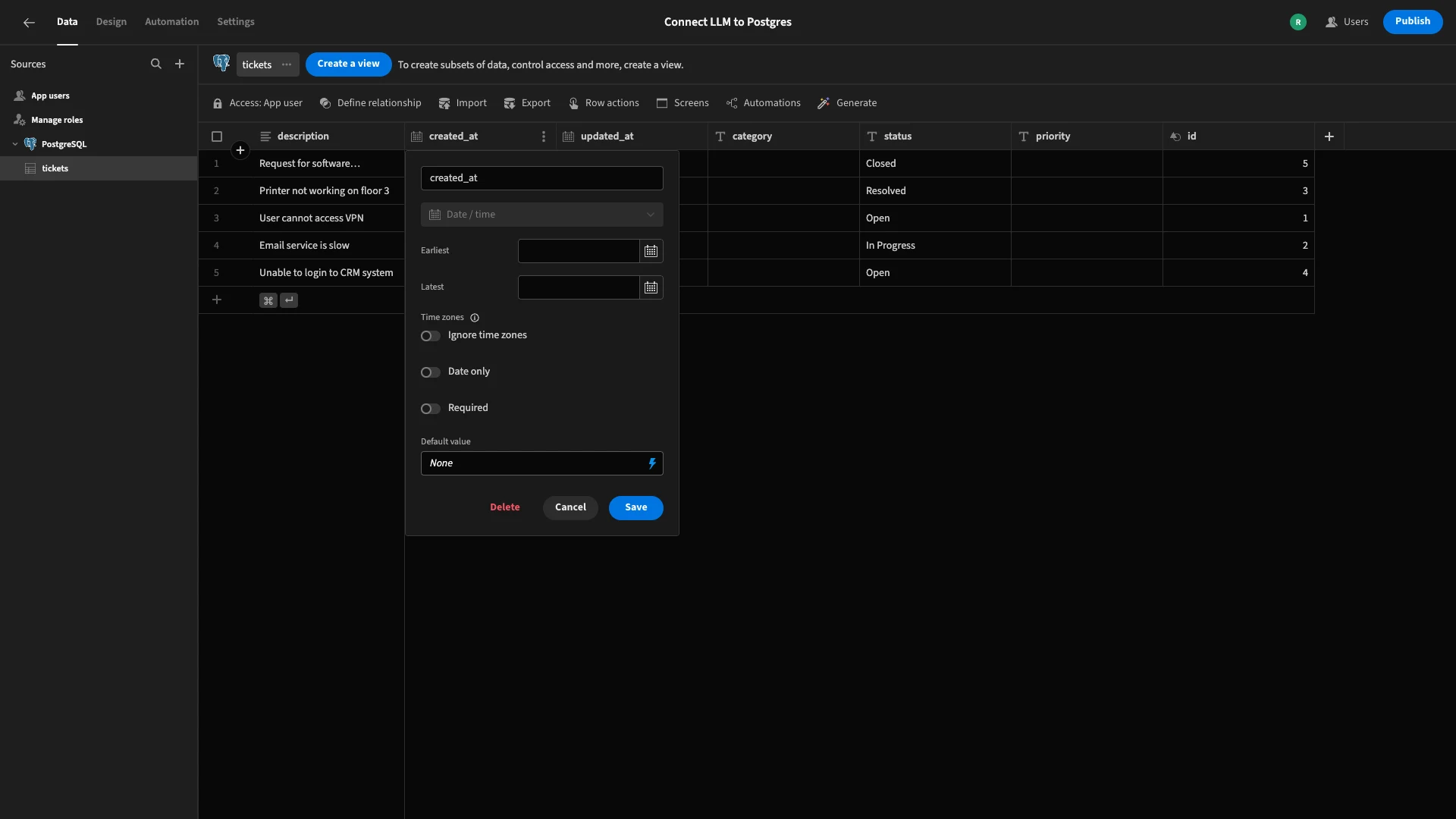Open Access: App user settings
The height and width of the screenshot is (819, 1456).
point(258,103)
